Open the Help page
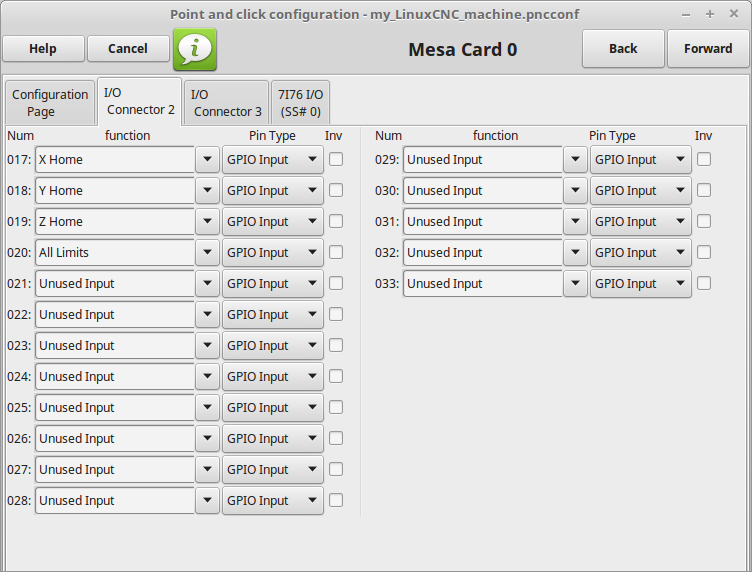The width and height of the screenshot is (752, 572). tap(43, 48)
